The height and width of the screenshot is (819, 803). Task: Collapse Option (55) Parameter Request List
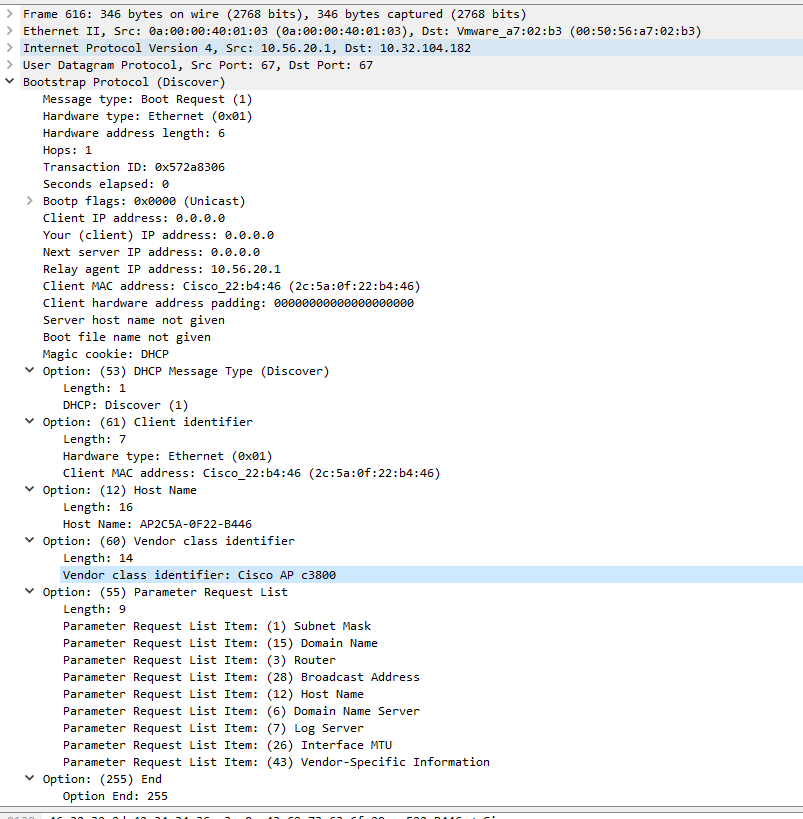[30, 592]
